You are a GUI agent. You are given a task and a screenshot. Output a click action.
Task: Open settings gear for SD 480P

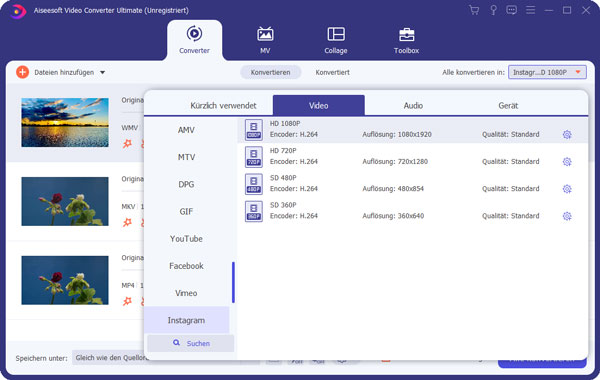coord(567,189)
